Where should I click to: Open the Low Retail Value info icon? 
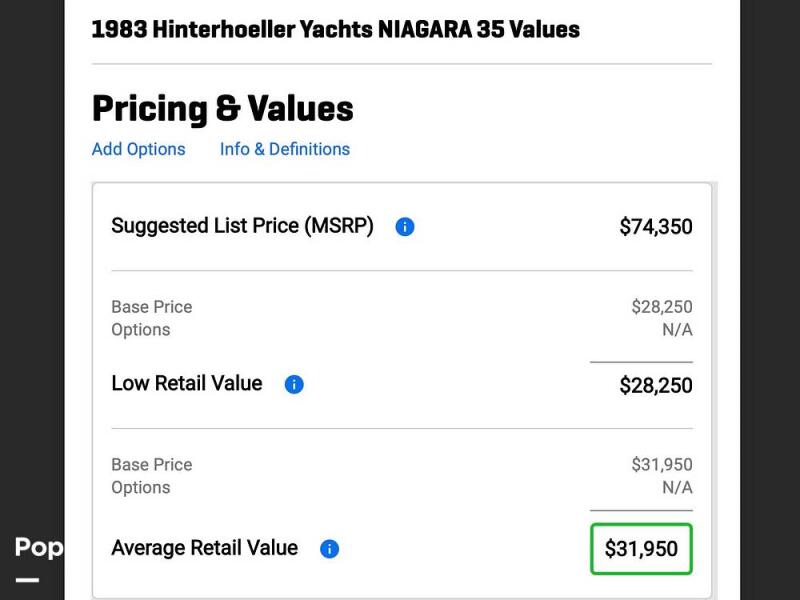[x=294, y=385]
